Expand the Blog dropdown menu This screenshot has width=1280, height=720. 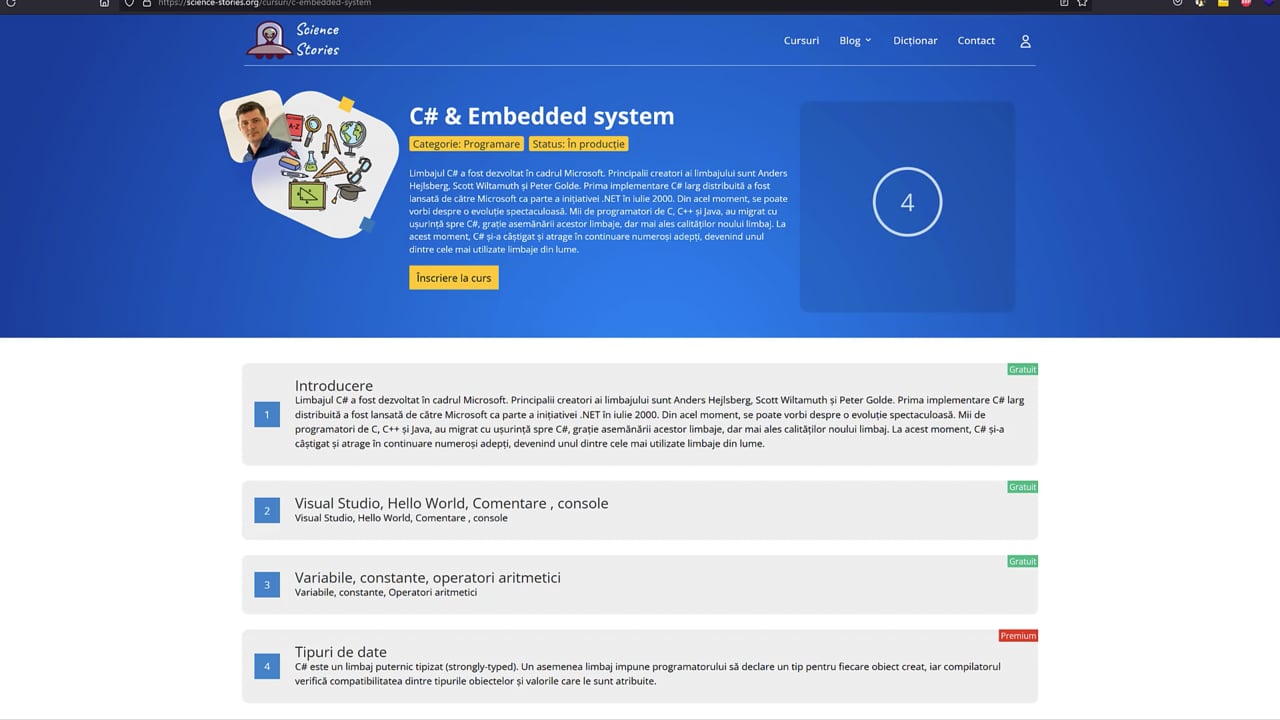click(855, 41)
